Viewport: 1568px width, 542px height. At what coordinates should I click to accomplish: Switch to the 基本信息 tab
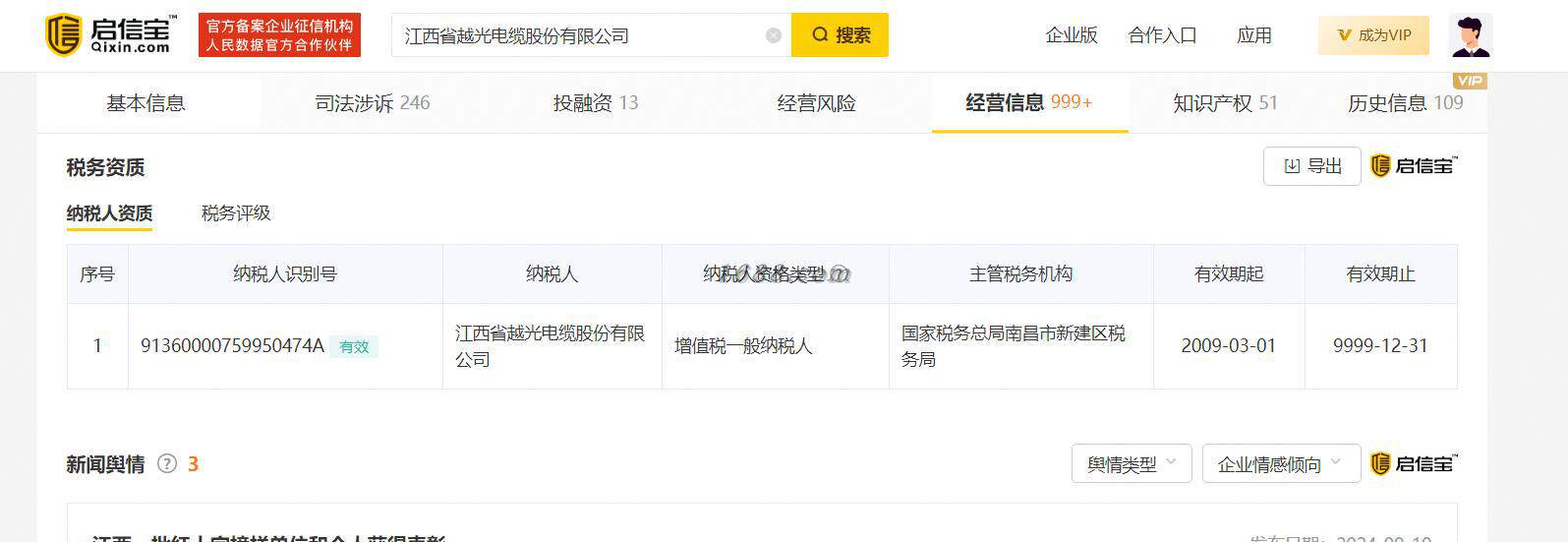[x=145, y=103]
